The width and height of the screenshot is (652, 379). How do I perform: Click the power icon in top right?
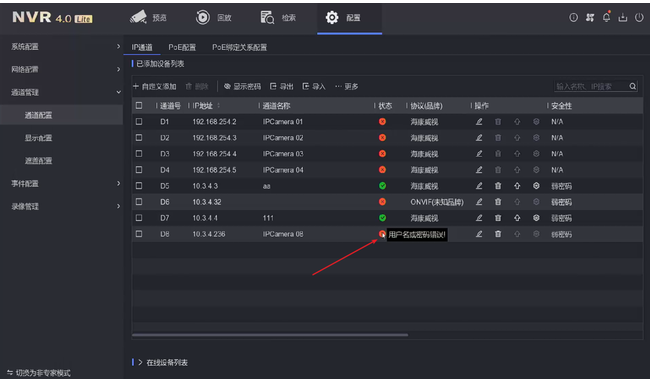pyautogui.click(x=639, y=17)
